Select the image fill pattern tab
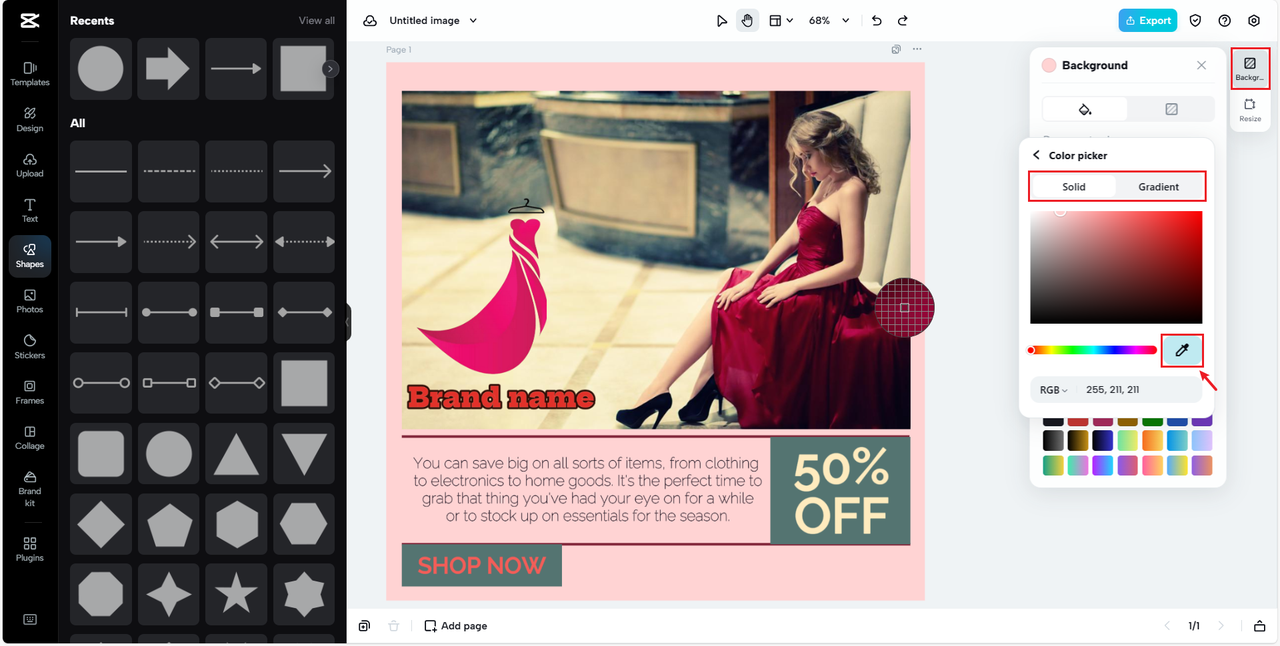The image size is (1280, 646). (1171, 109)
